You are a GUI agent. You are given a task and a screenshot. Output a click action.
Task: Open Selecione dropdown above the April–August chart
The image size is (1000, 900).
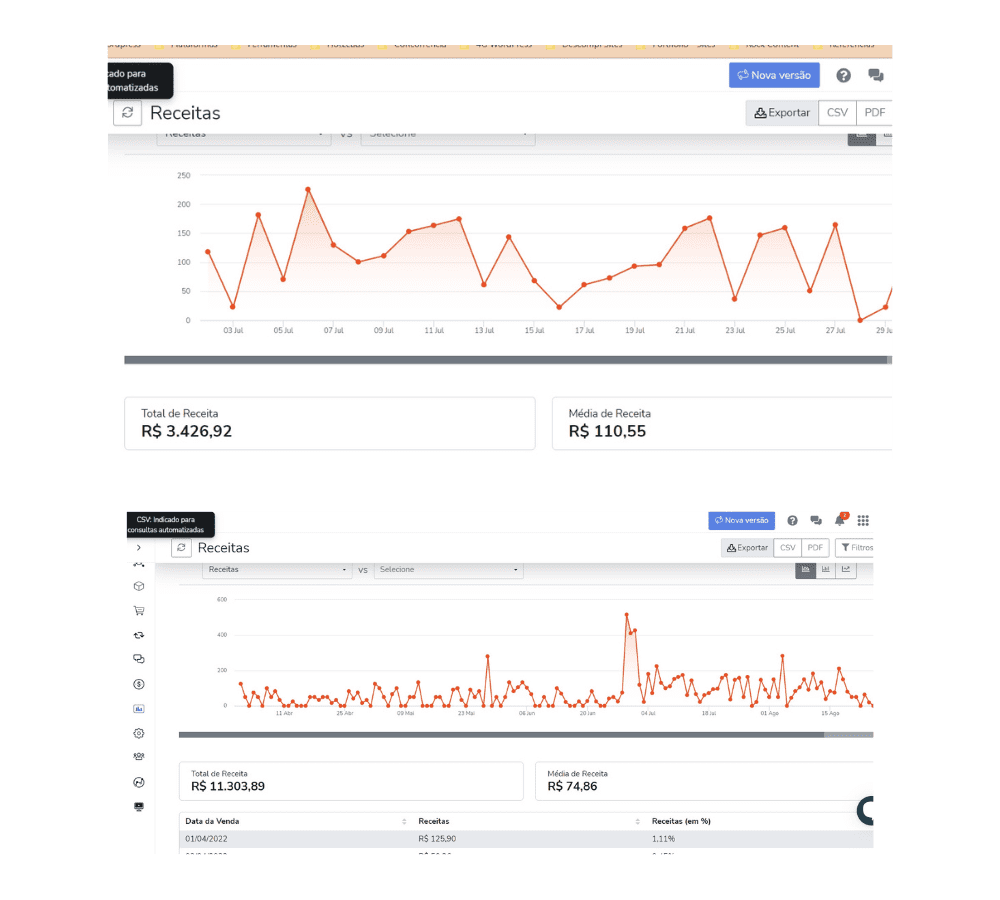[448, 570]
